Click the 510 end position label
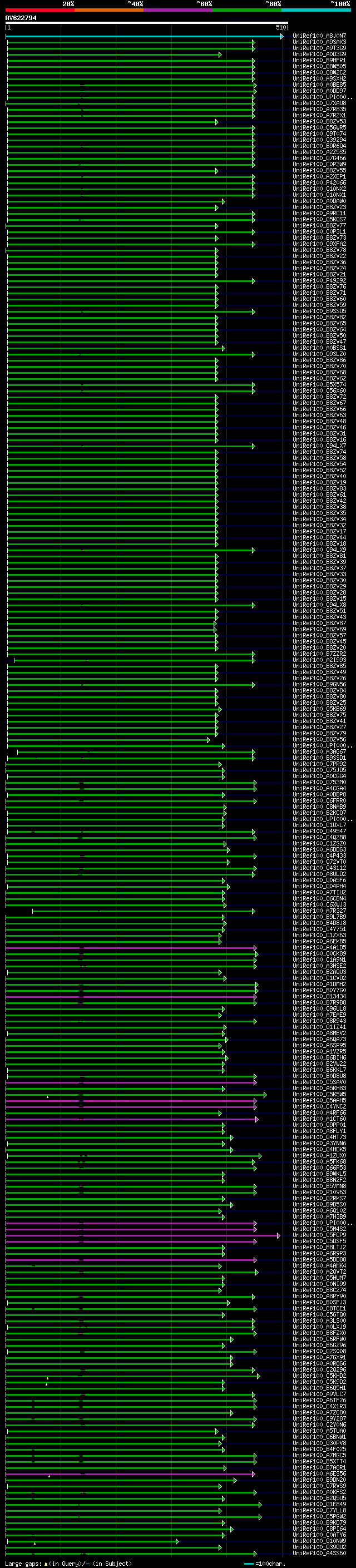This screenshot has width=356, height=1568. (x=280, y=27)
